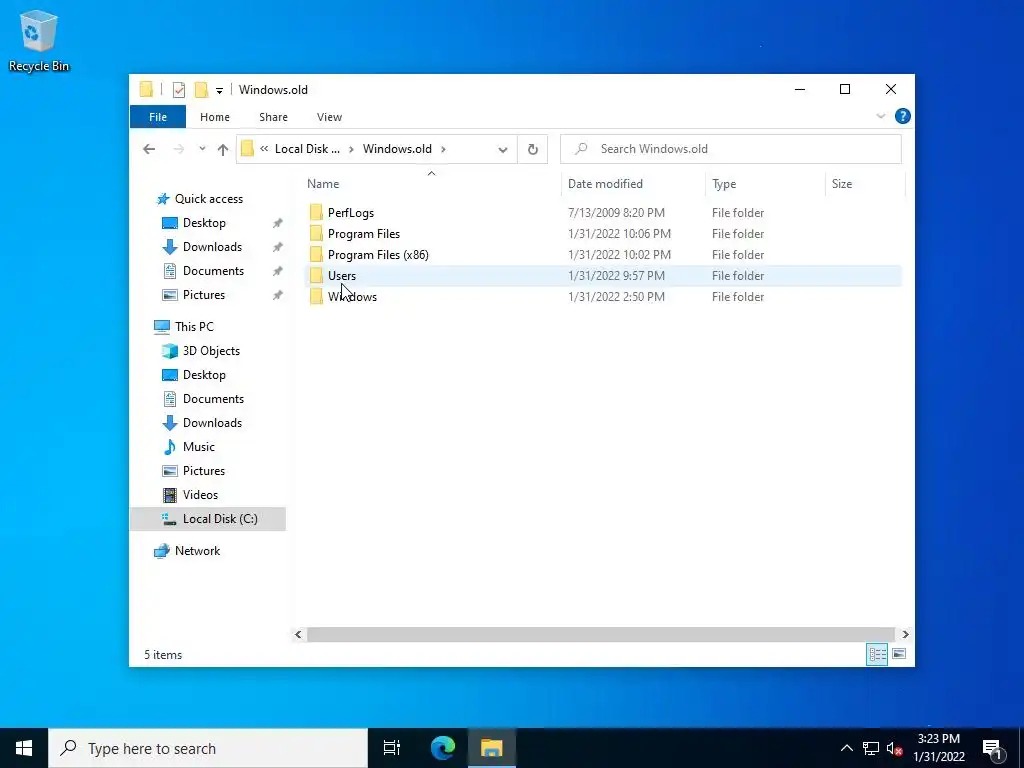Sort by the Size column header

(865, 184)
